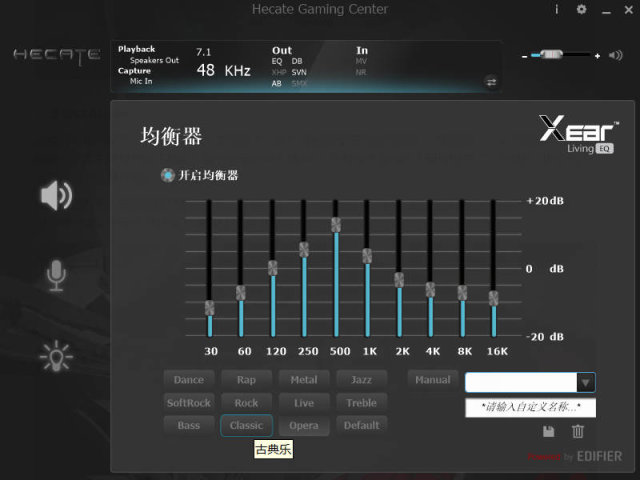
Task: Click the swap device arrows icon
Action: (x=491, y=82)
